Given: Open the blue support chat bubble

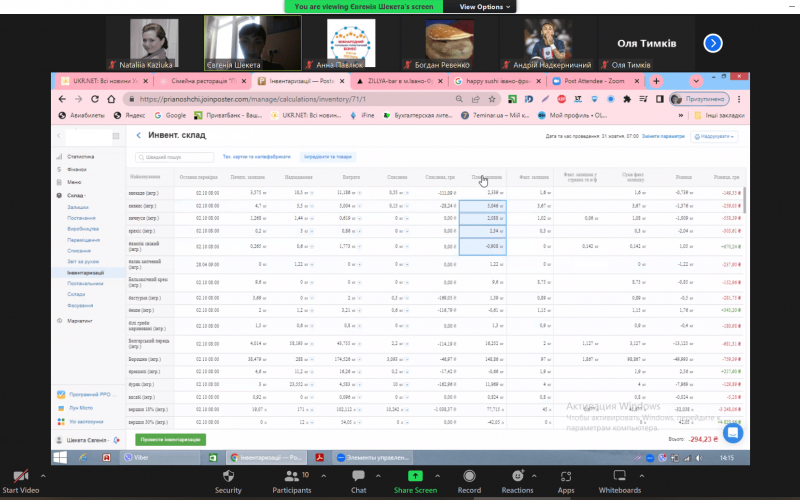Looking at the screenshot, I should click(x=733, y=433).
